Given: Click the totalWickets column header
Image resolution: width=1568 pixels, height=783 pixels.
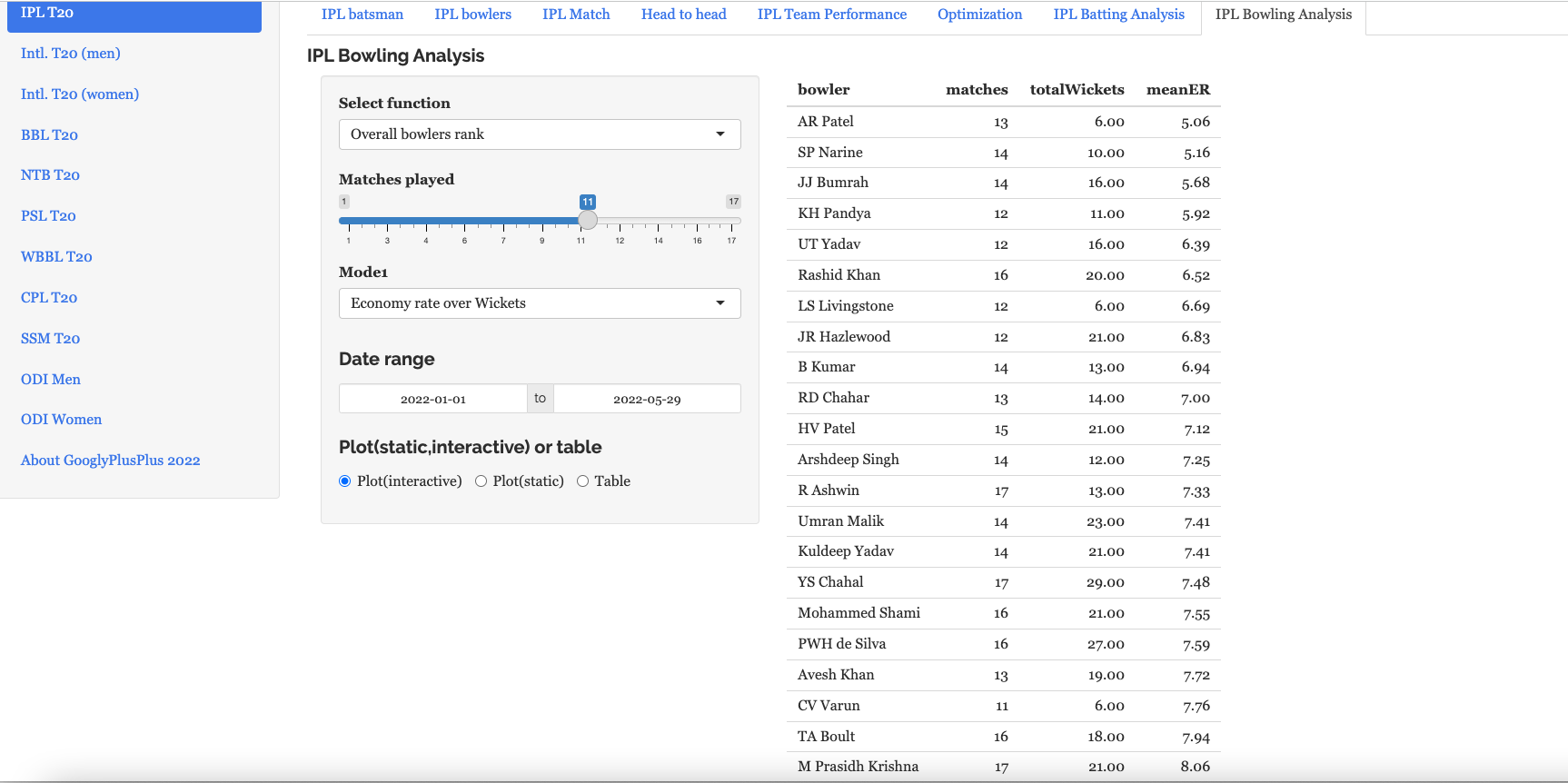Looking at the screenshot, I should (1077, 90).
